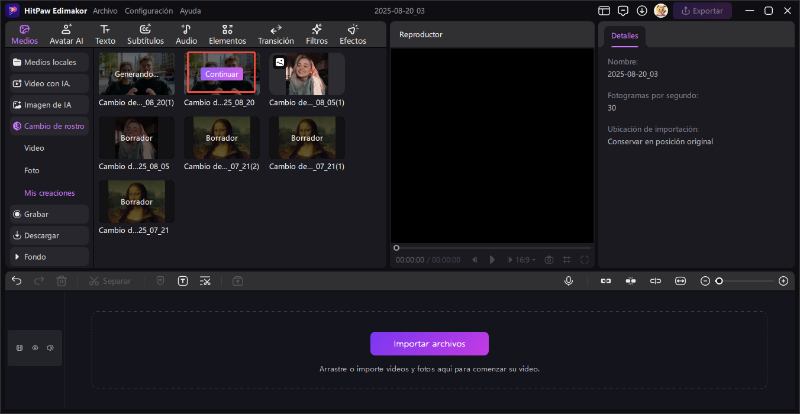Click the crop grid icon in player

567,260
